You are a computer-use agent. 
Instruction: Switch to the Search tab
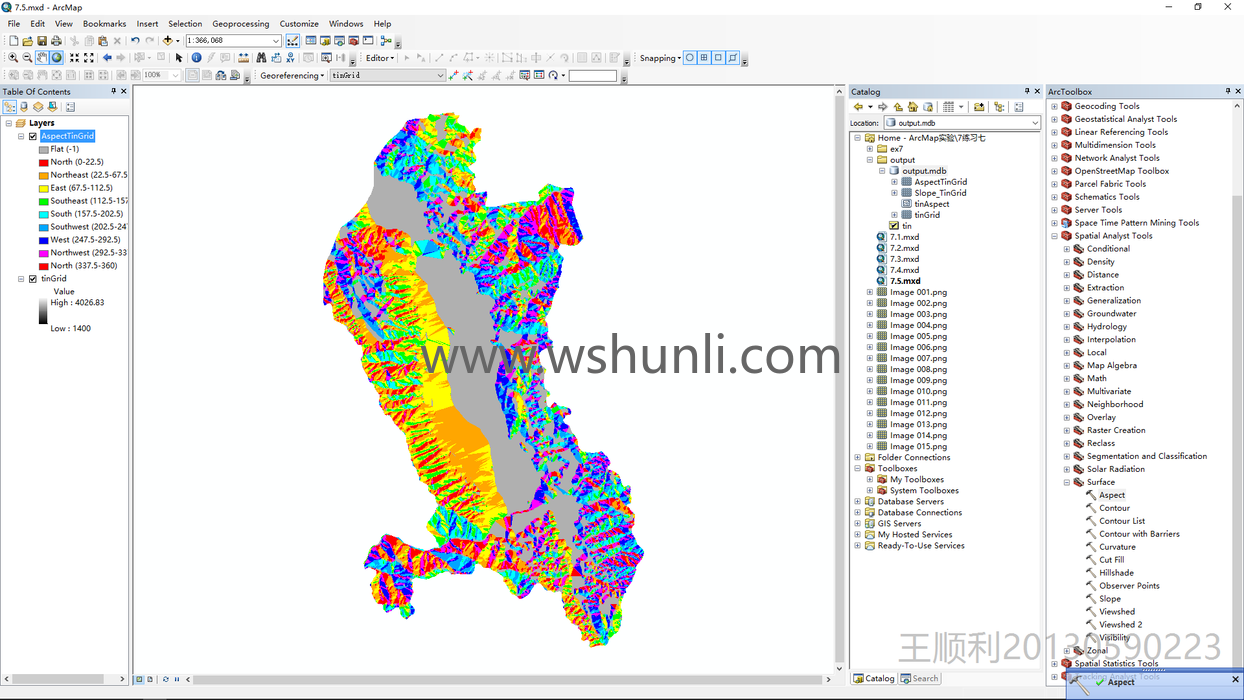click(x=920, y=678)
